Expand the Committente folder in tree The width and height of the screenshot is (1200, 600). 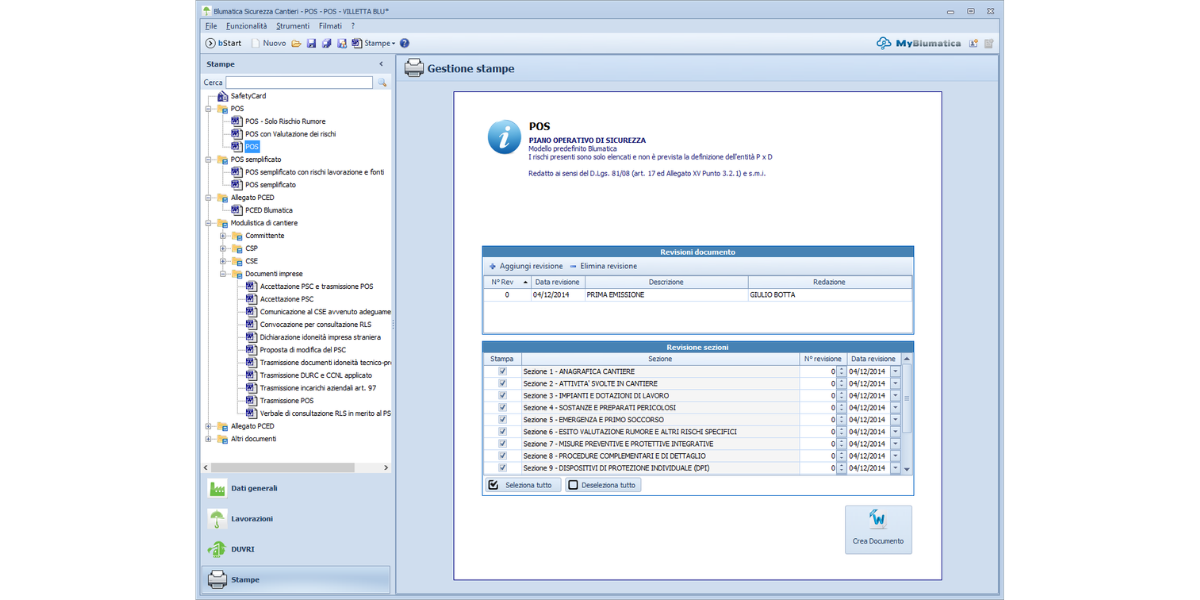click(x=223, y=235)
